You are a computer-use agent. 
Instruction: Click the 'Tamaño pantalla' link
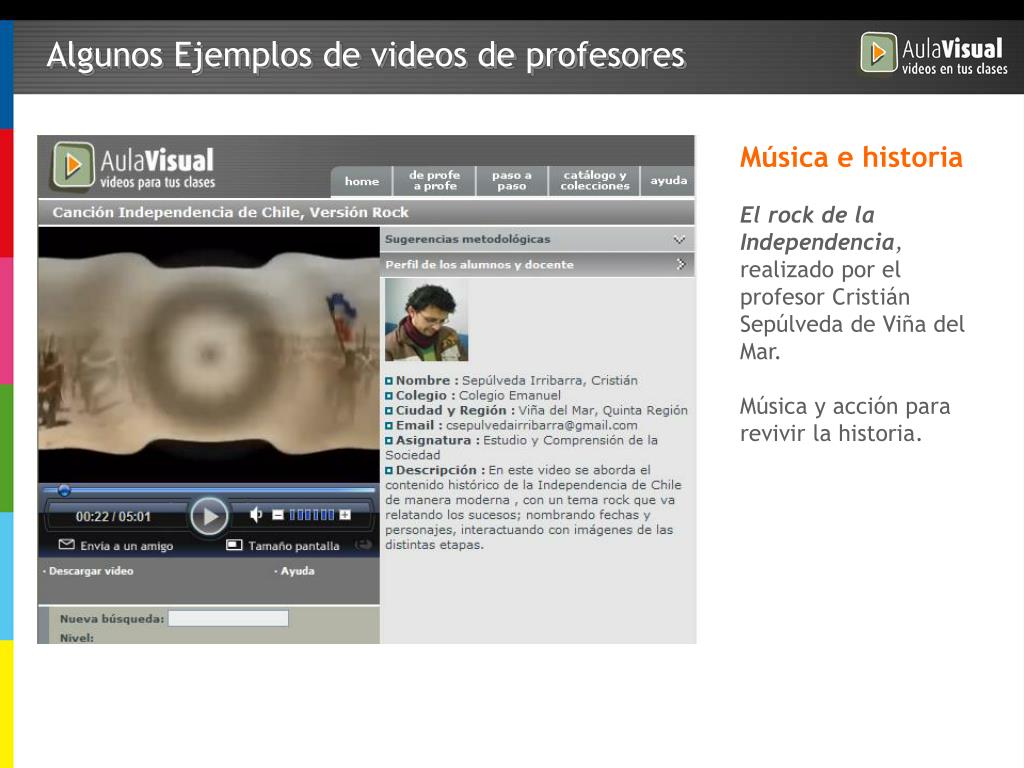[294, 546]
